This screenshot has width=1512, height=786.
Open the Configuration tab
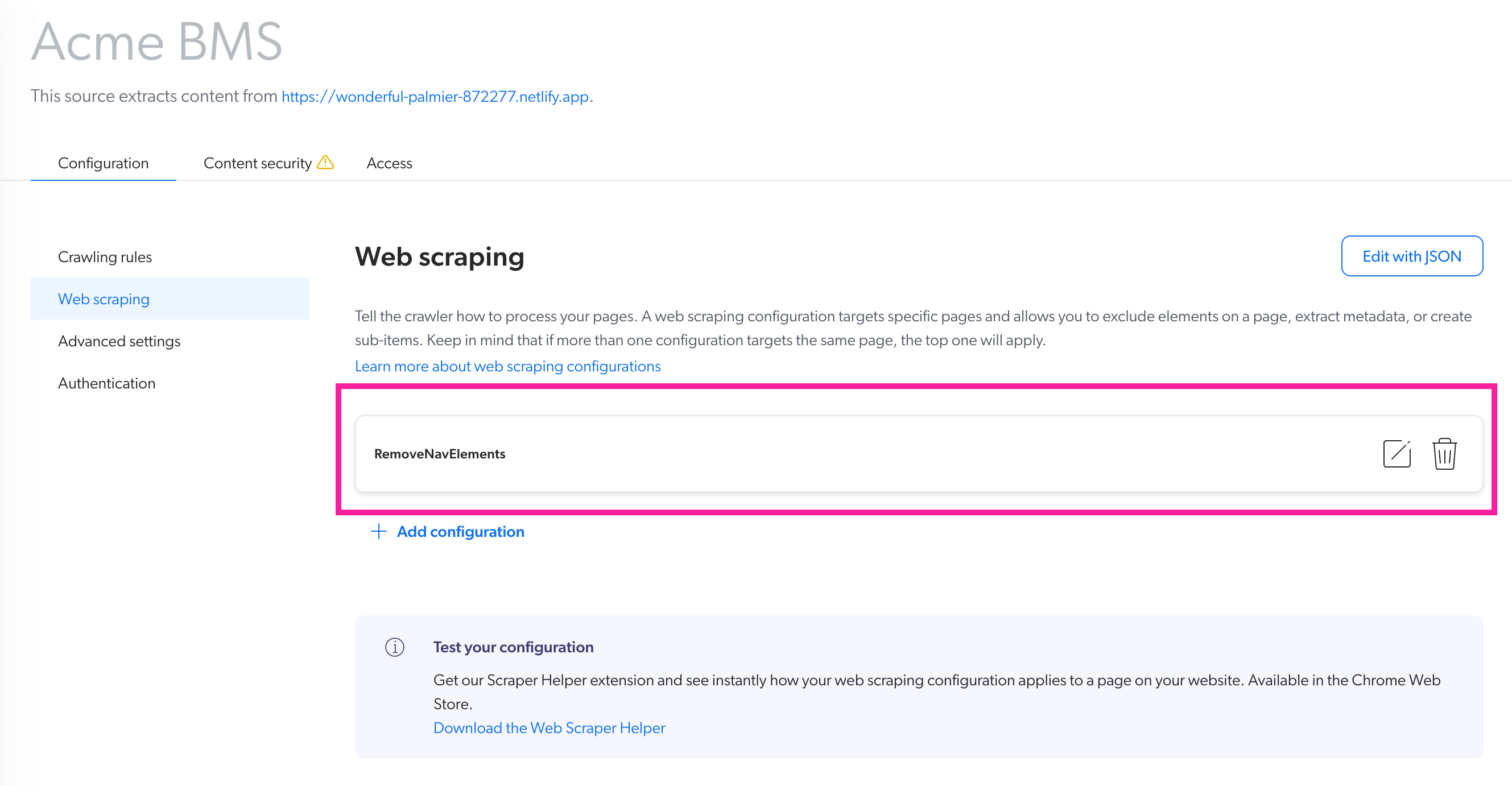pos(104,163)
